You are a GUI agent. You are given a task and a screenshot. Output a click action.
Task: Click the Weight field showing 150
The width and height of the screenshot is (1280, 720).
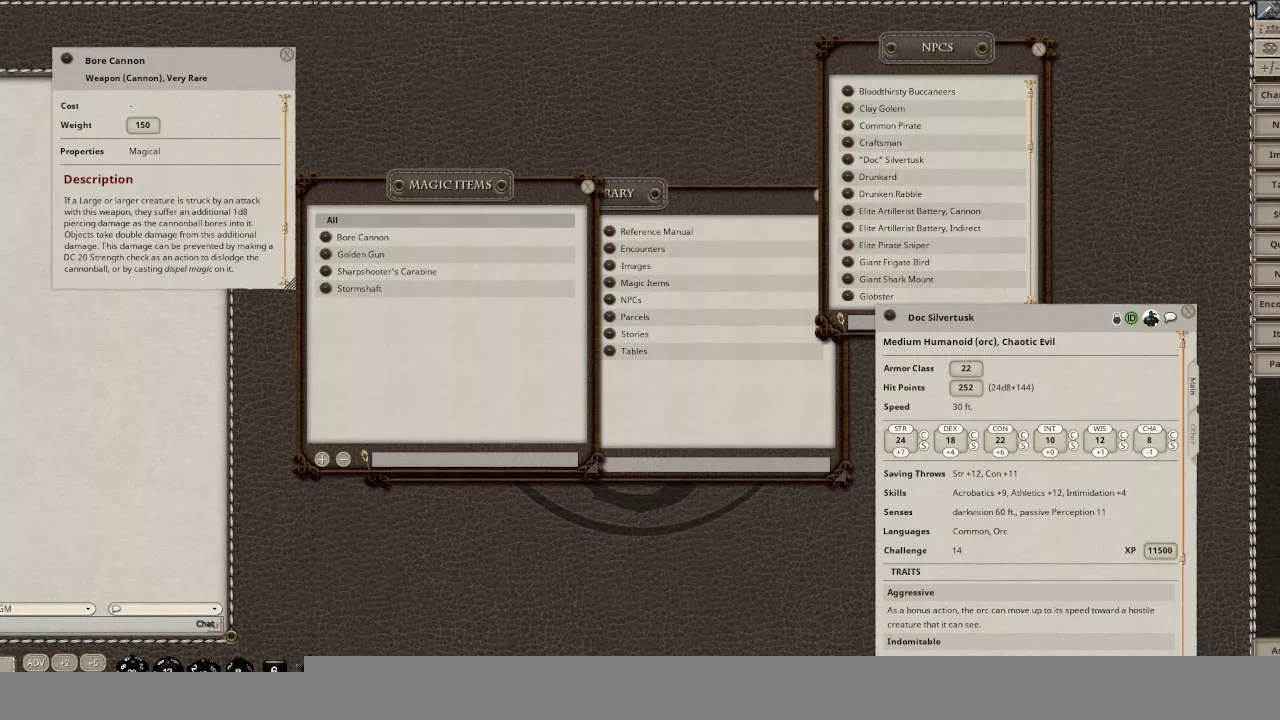pos(143,125)
